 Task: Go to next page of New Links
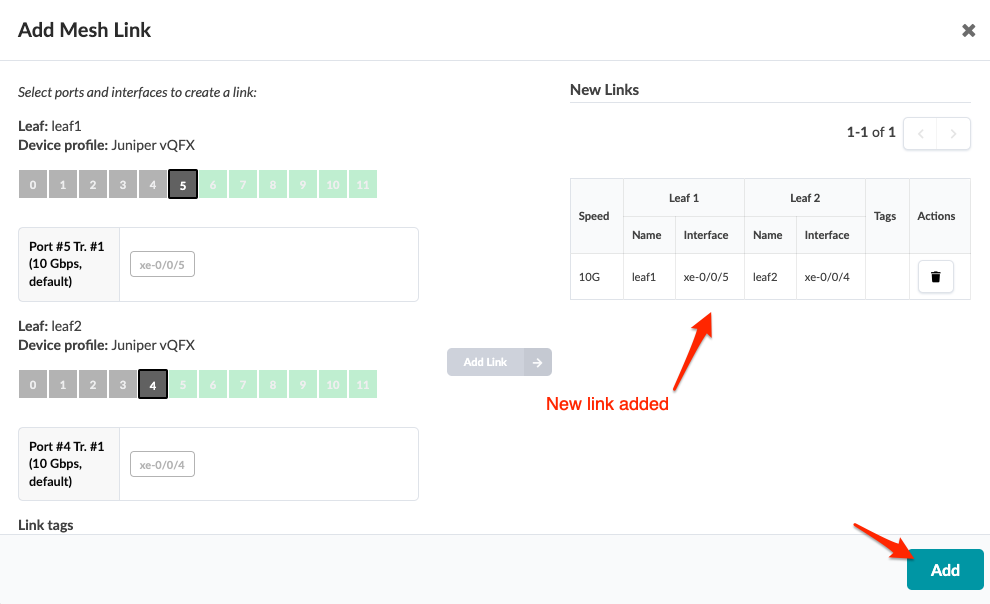(954, 133)
